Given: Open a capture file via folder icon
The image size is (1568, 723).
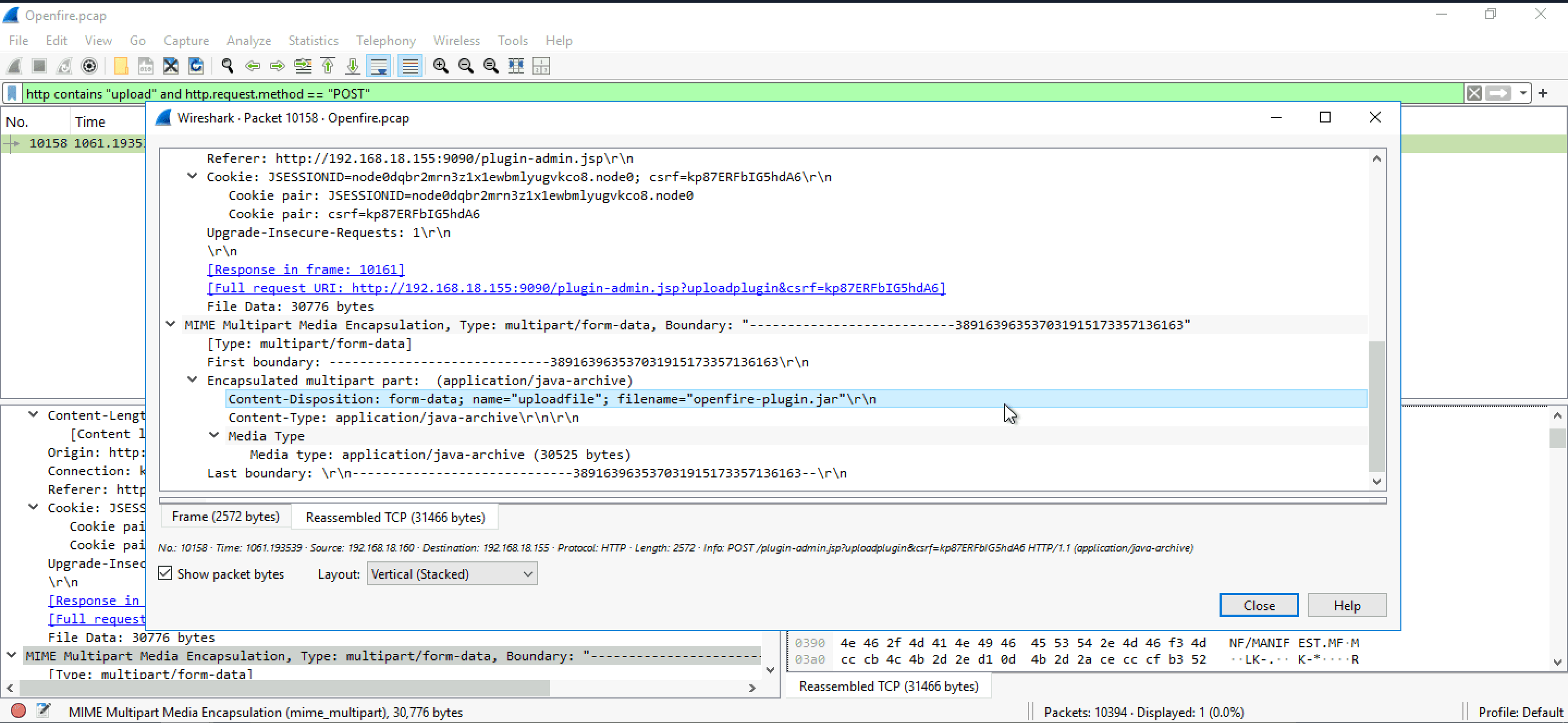Looking at the screenshot, I should click(x=120, y=66).
